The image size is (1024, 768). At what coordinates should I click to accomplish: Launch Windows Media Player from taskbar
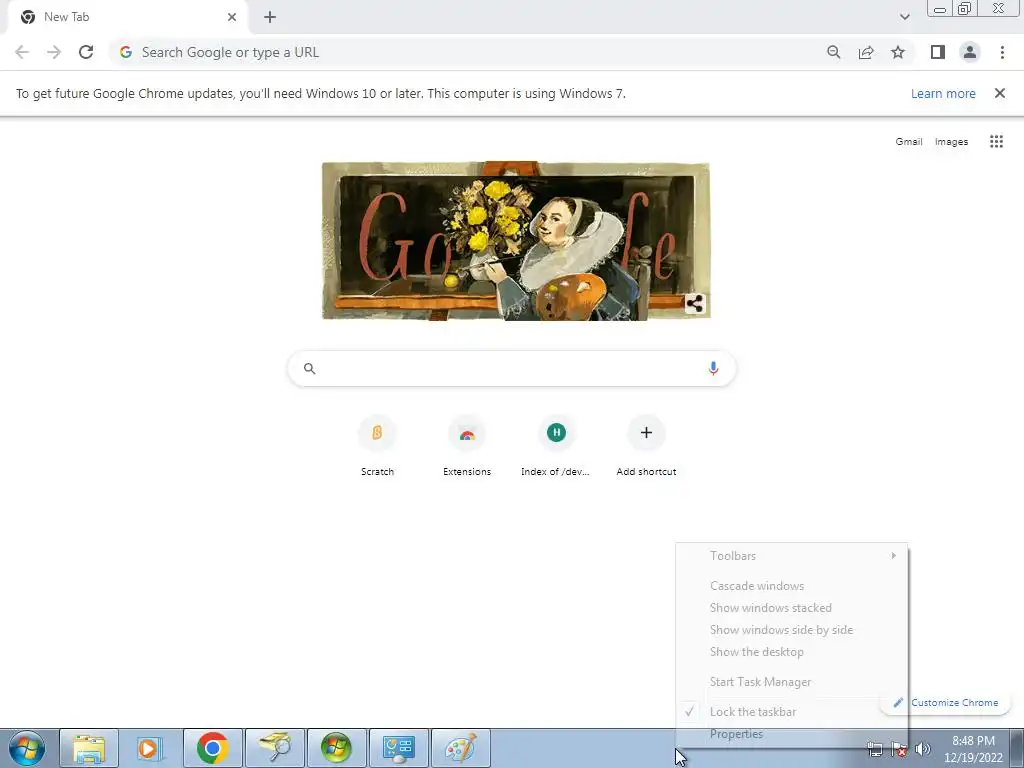[x=150, y=748]
